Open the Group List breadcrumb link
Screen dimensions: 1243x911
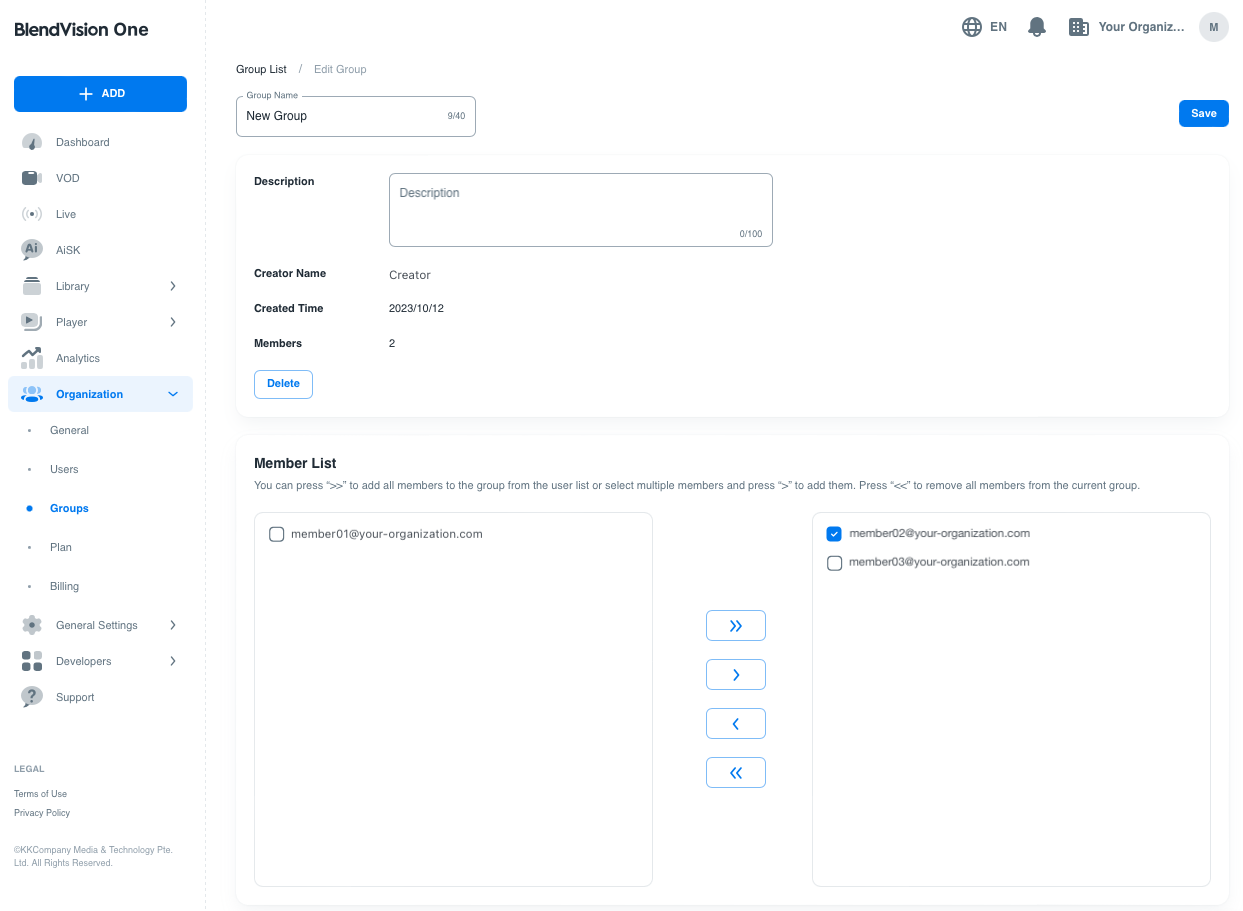tap(261, 69)
